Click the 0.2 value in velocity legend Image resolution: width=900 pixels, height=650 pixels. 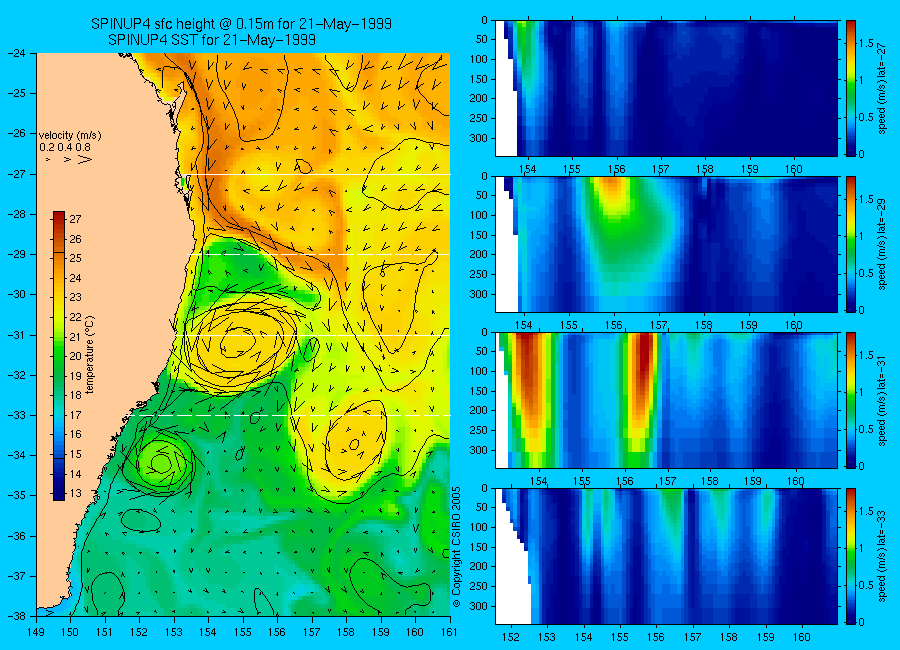(x=46, y=148)
